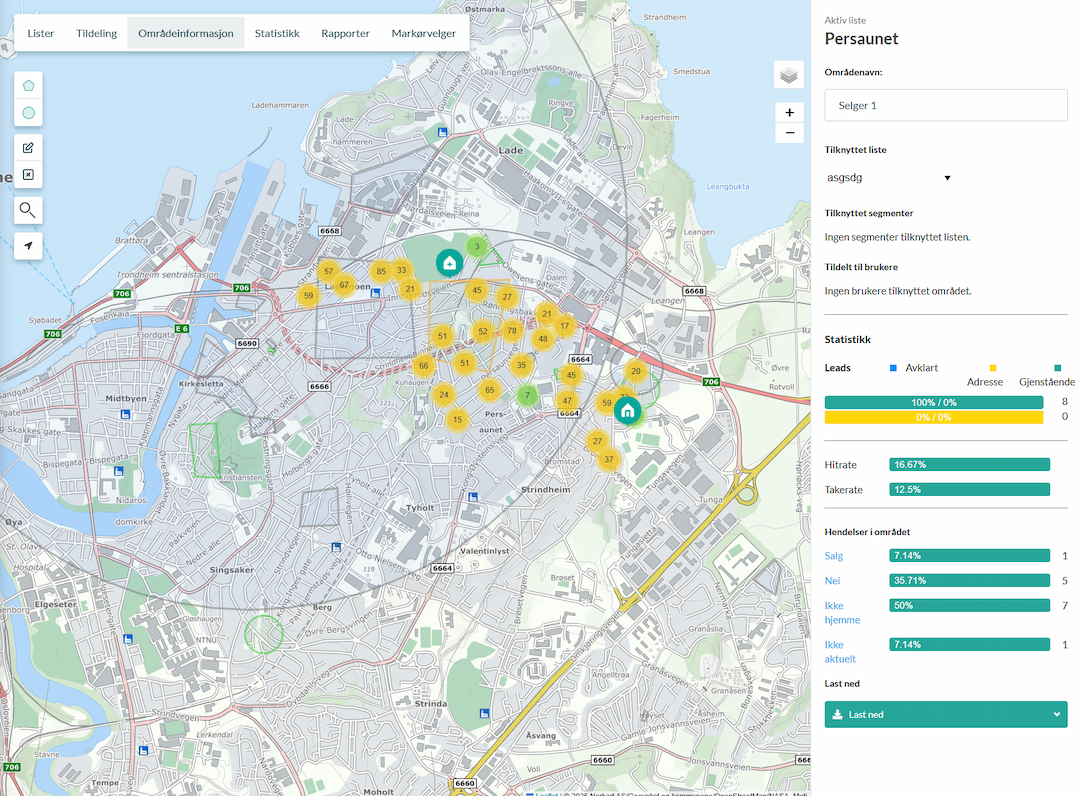
Task: Click the Ikke hjemme 50% bar
Action: point(970,605)
